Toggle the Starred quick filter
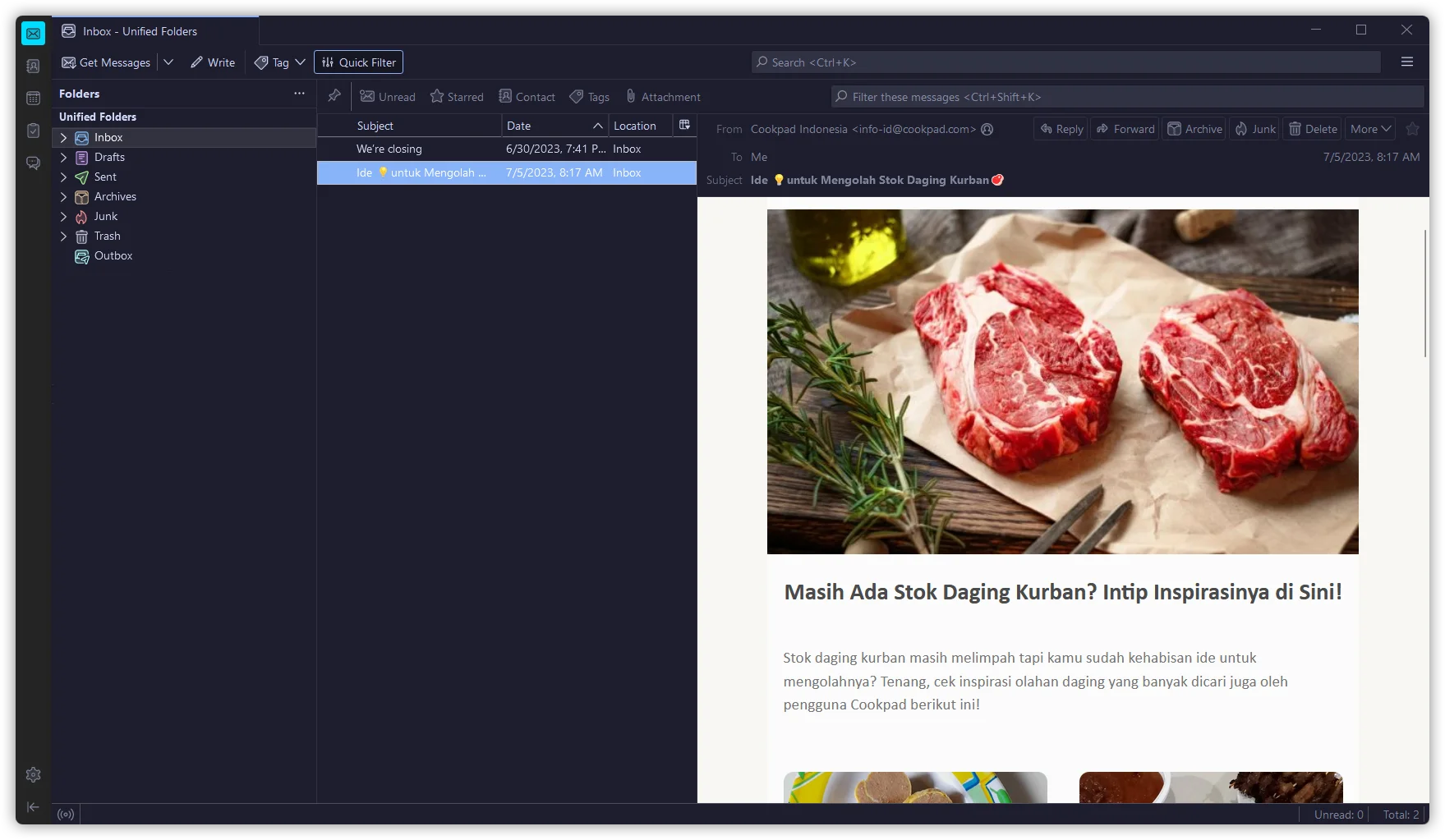The height and width of the screenshot is (840, 1445). pos(457,97)
